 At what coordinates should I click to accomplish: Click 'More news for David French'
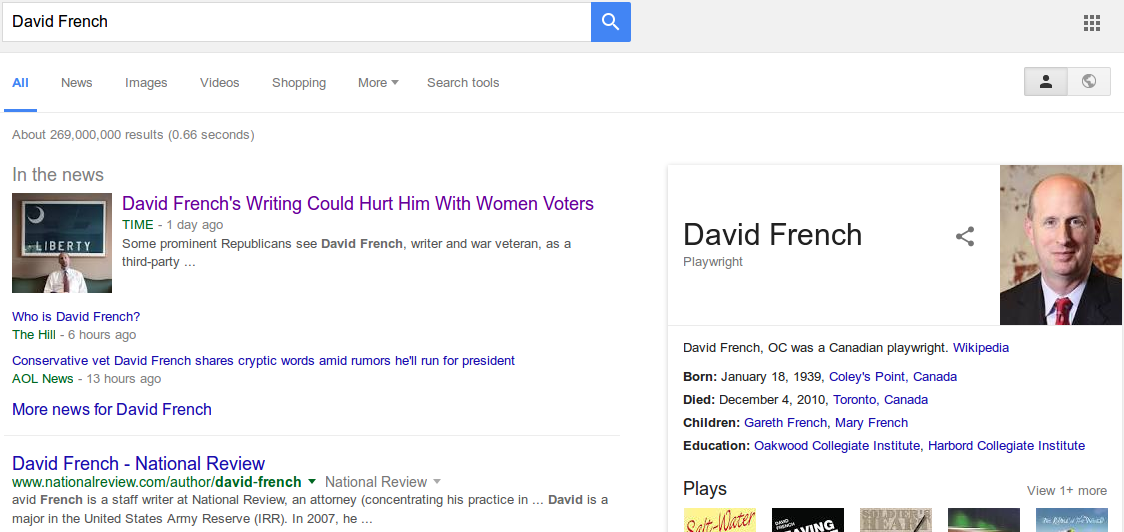pyautogui.click(x=112, y=409)
